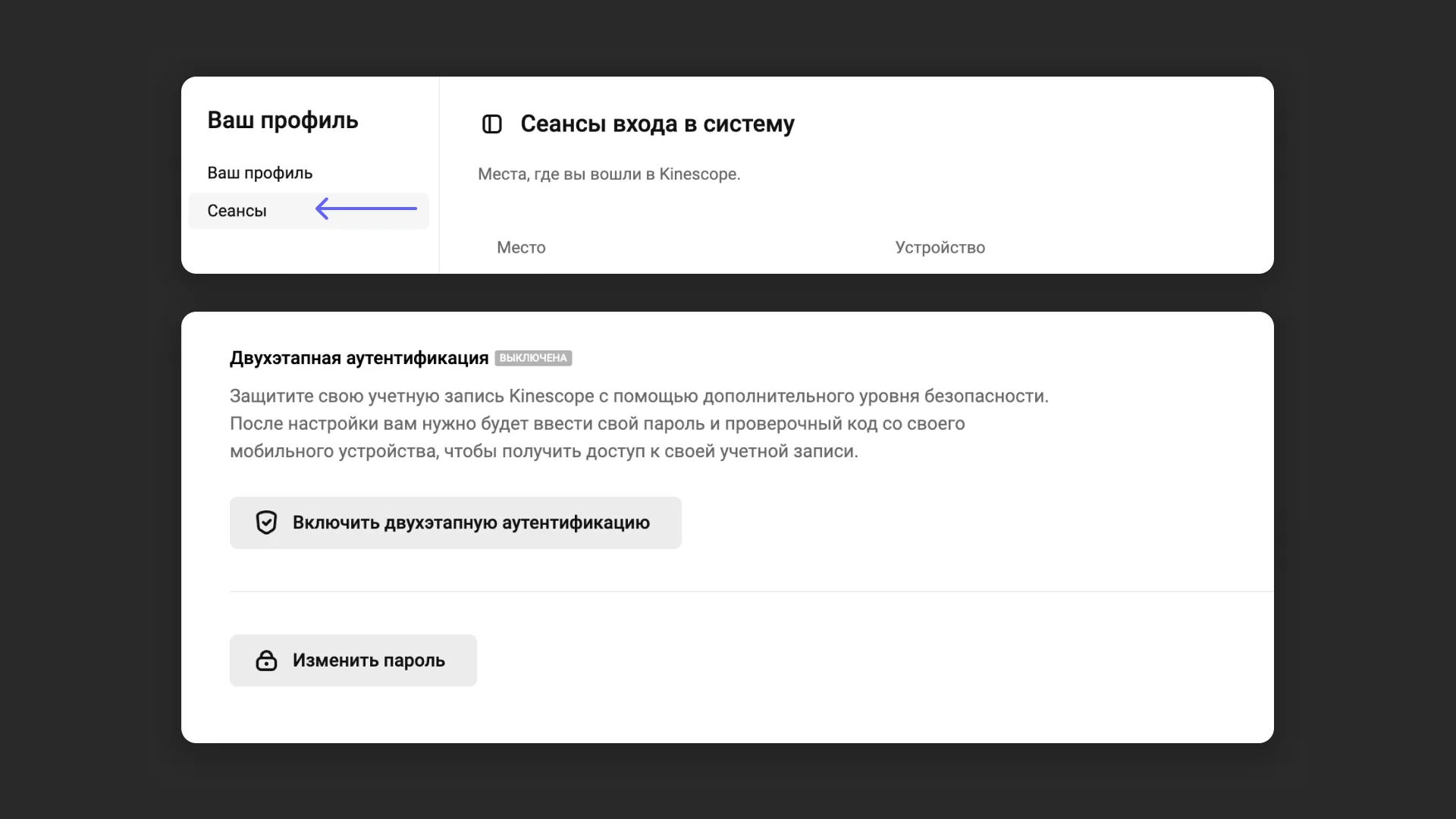Expand the Двухэтапная аутентификация section heading
The image size is (1456, 819).
[358, 357]
